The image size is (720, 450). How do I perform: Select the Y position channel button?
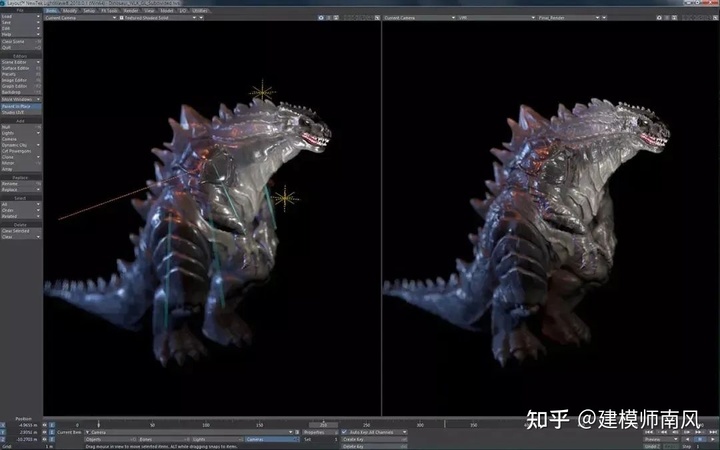coord(3,432)
